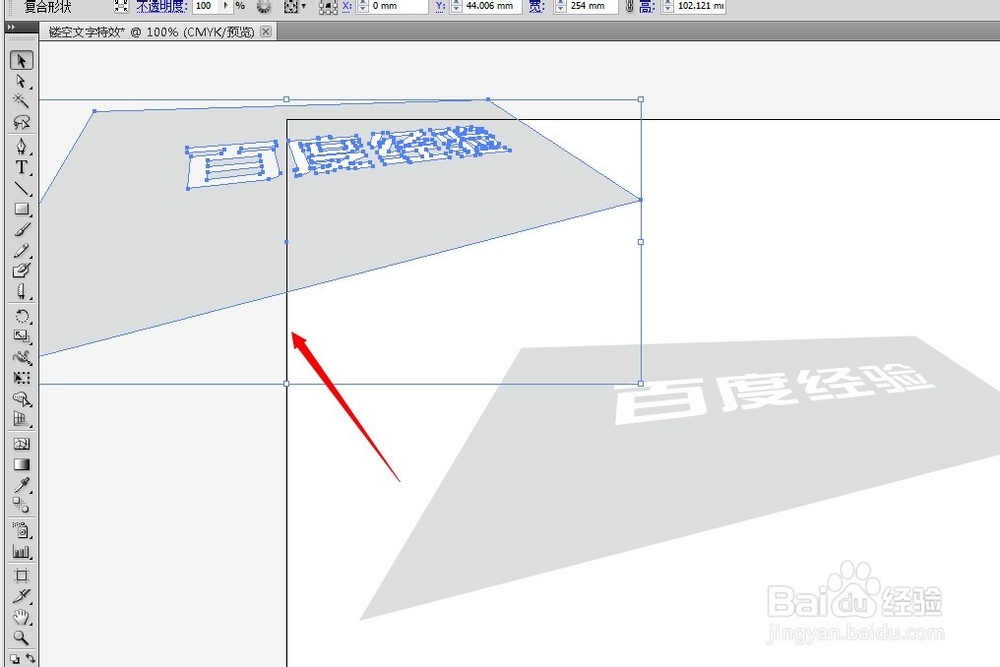Viewport: 1000px width, 667px height.
Task: Select the Column Graph tool
Action: tap(22, 551)
